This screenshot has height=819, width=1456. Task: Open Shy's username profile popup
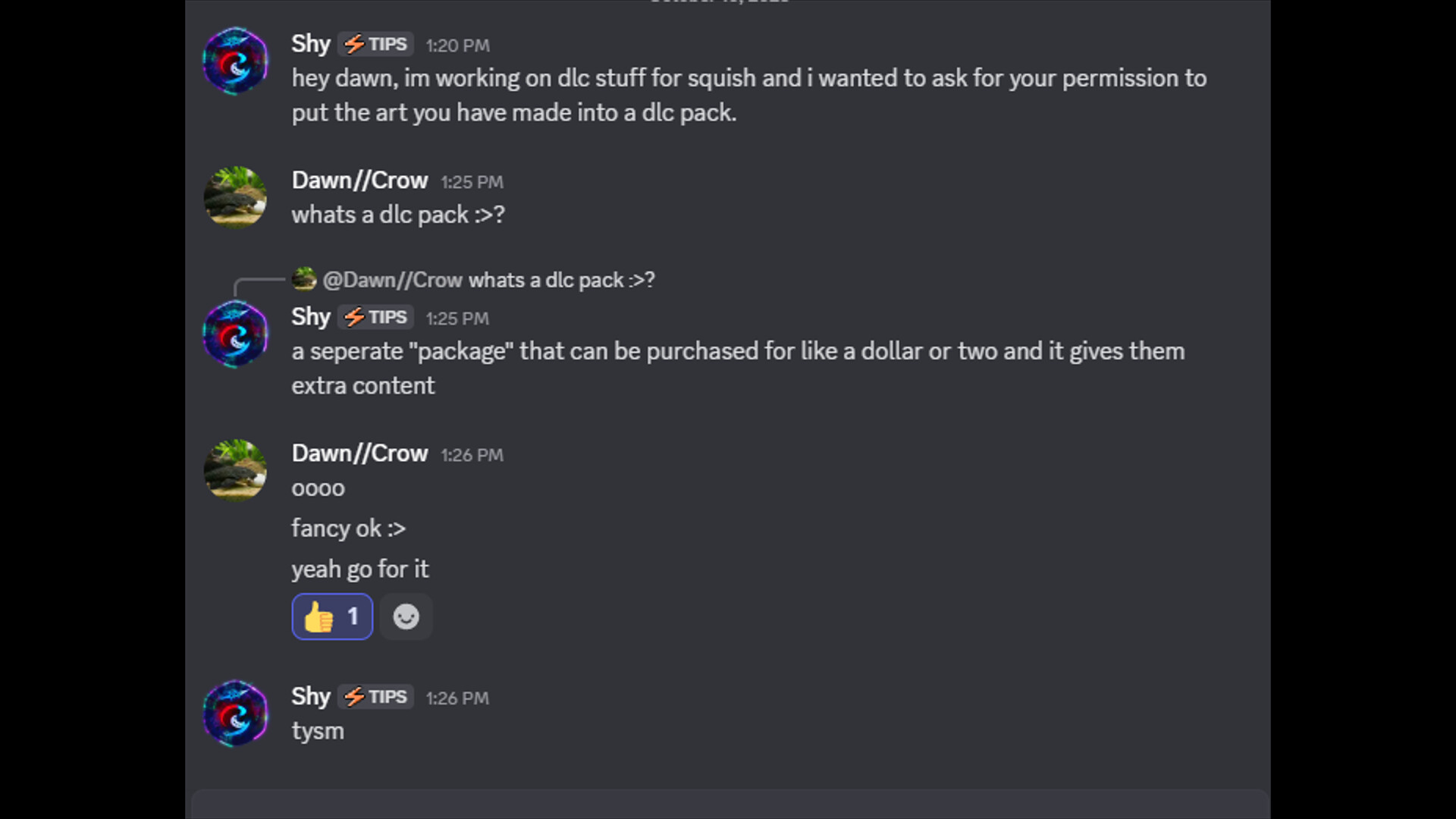tap(310, 43)
